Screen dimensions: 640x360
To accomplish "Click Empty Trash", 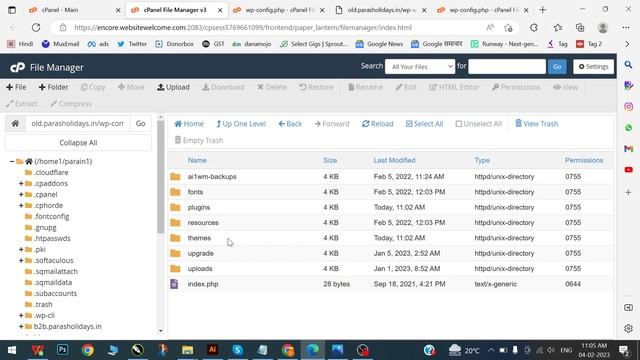I will click(x=199, y=140).
